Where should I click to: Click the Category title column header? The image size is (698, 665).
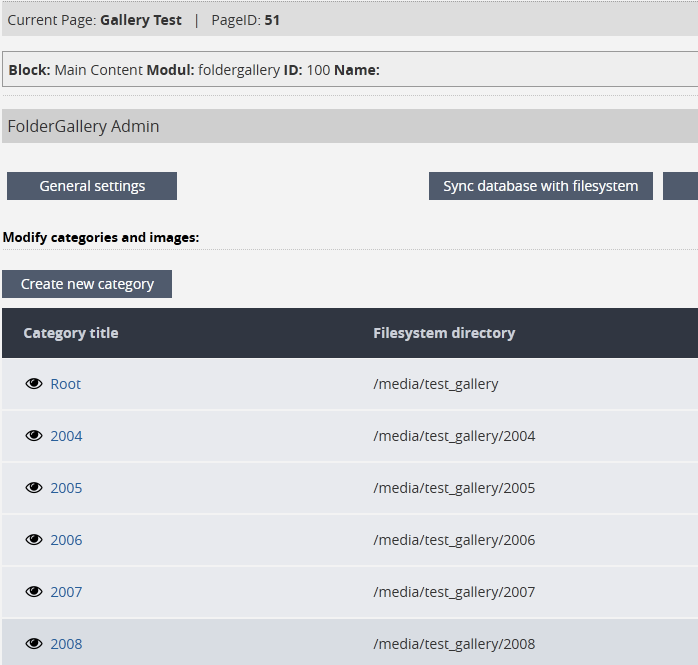[71, 333]
